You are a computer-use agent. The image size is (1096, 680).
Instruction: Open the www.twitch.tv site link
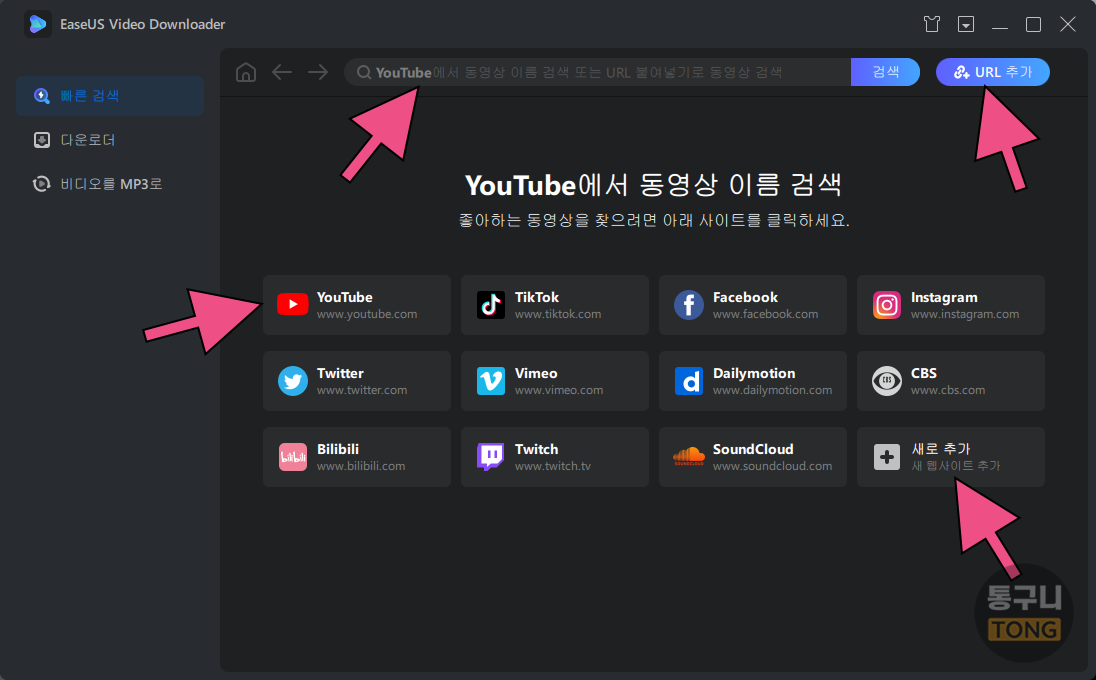coord(553,466)
